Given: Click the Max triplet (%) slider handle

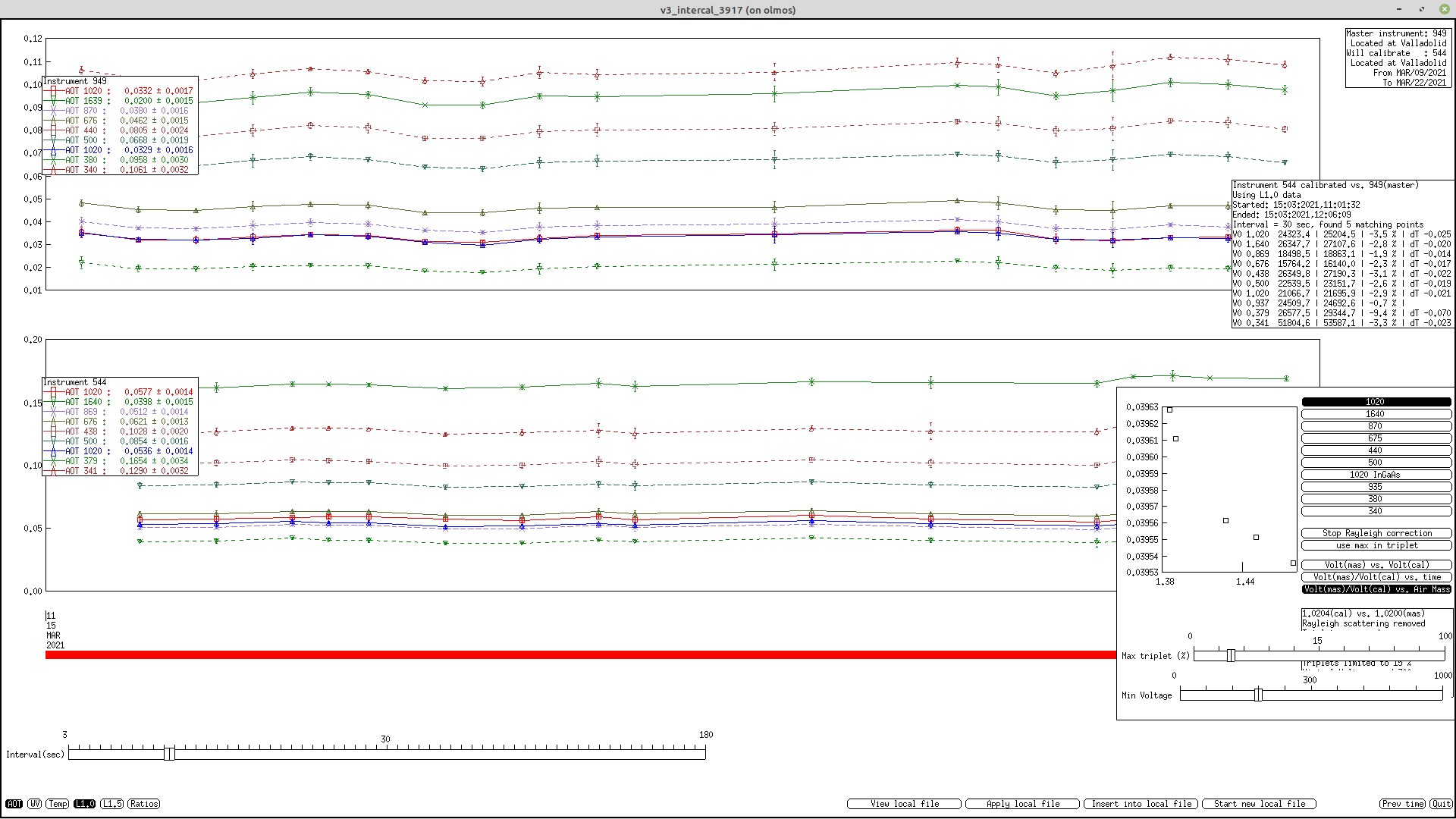Looking at the screenshot, I should [x=1231, y=655].
